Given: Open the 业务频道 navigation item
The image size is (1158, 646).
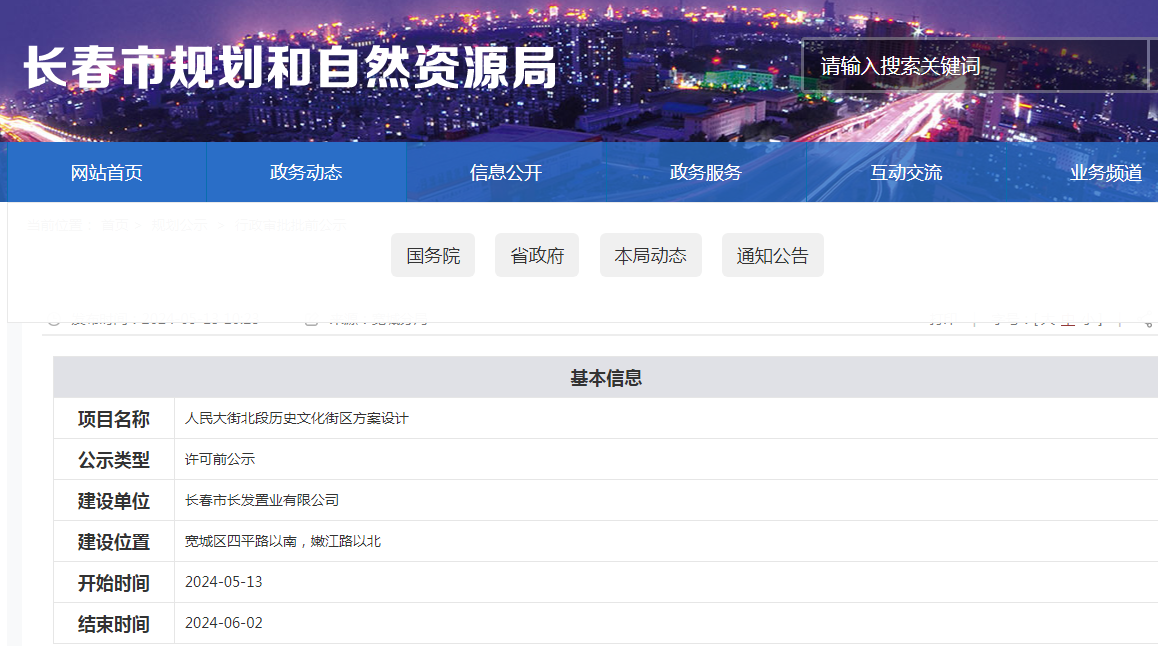Looking at the screenshot, I should coord(1106,172).
